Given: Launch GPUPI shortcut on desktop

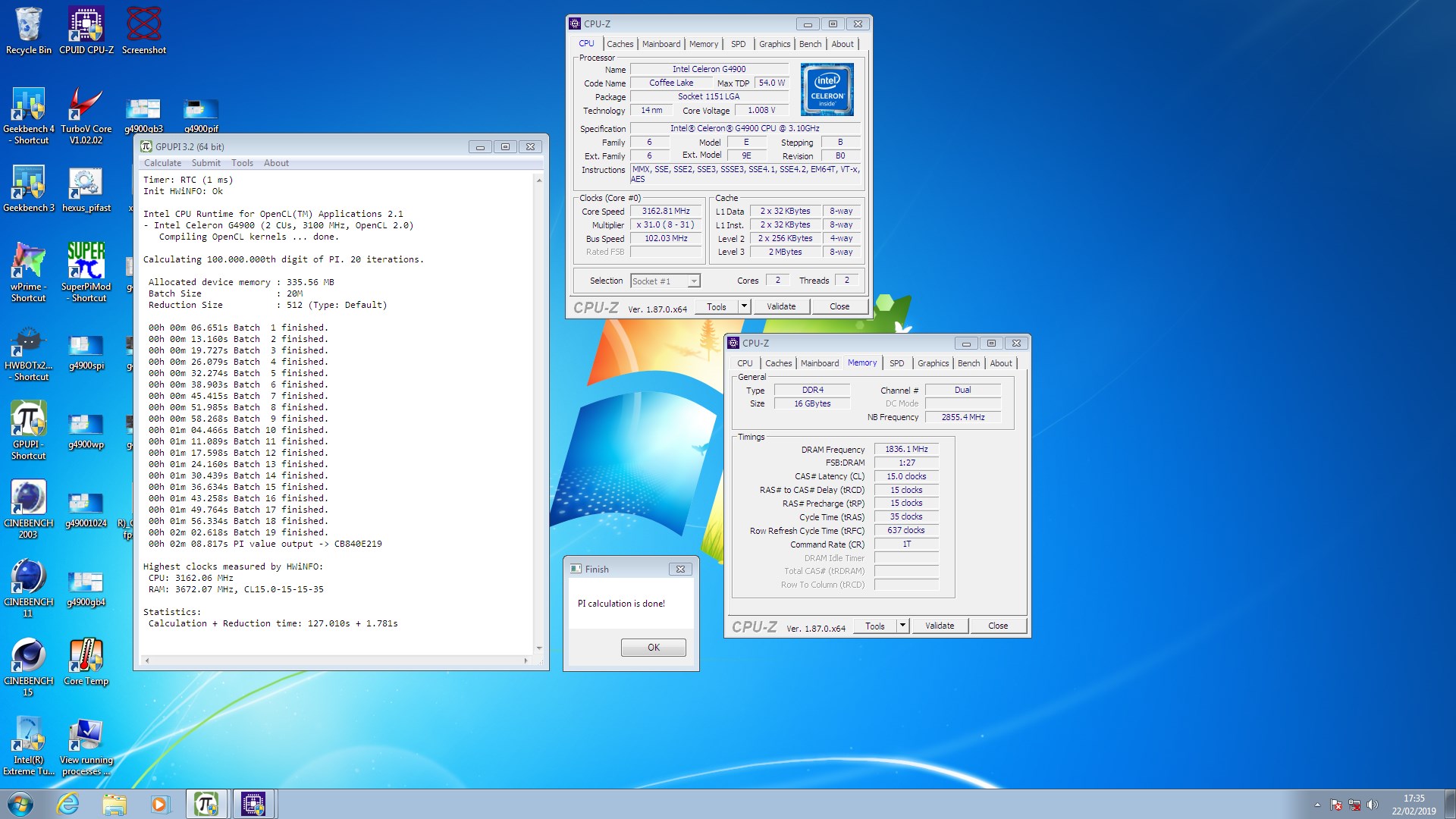Looking at the screenshot, I should [x=29, y=431].
